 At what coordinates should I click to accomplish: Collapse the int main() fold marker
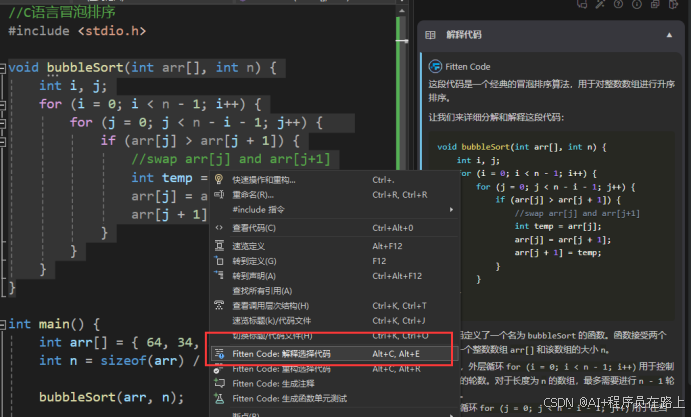pos(3,325)
